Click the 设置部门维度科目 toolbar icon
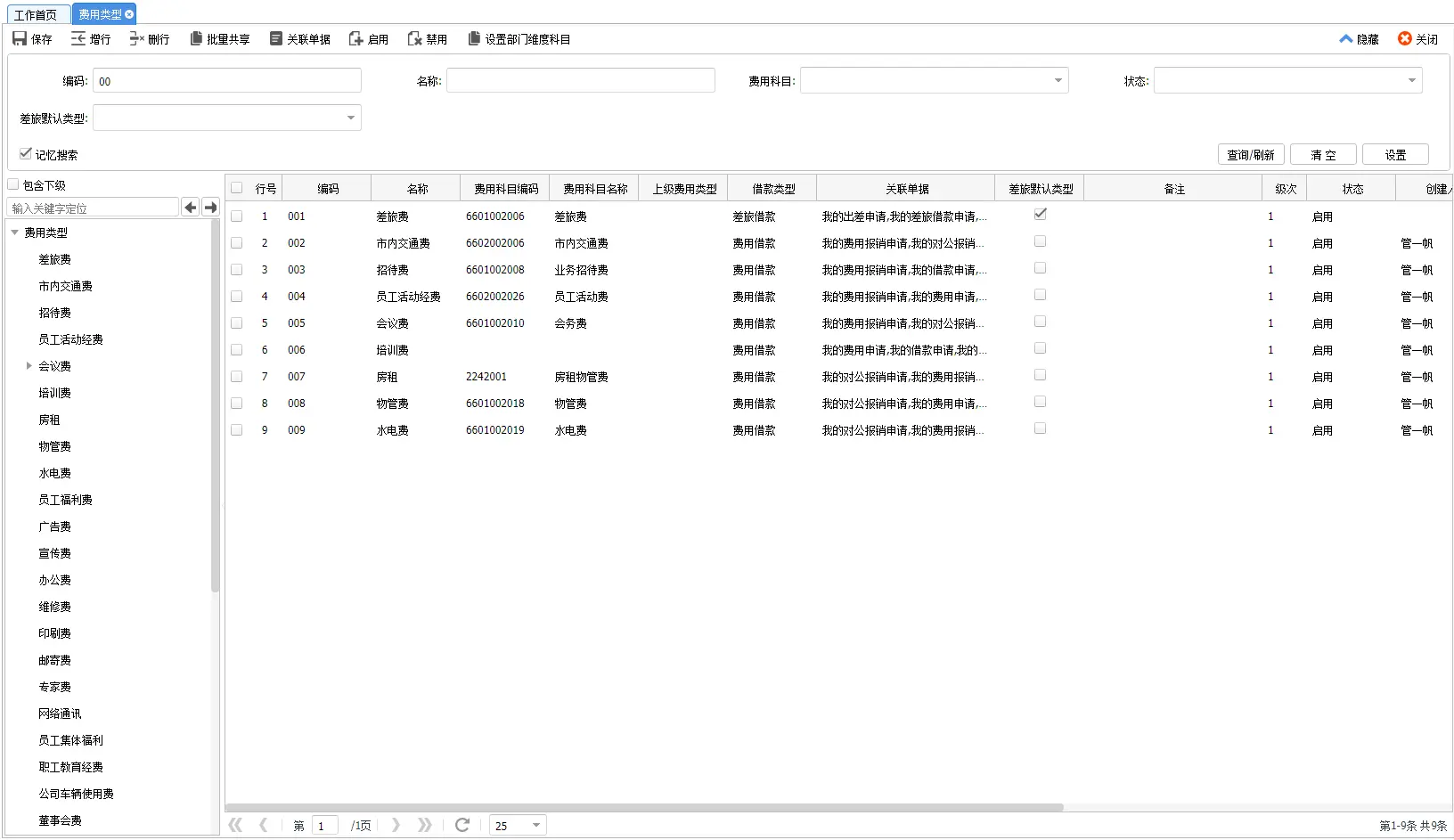This screenshot has width=1454, height=840. [x=474, y=38]
